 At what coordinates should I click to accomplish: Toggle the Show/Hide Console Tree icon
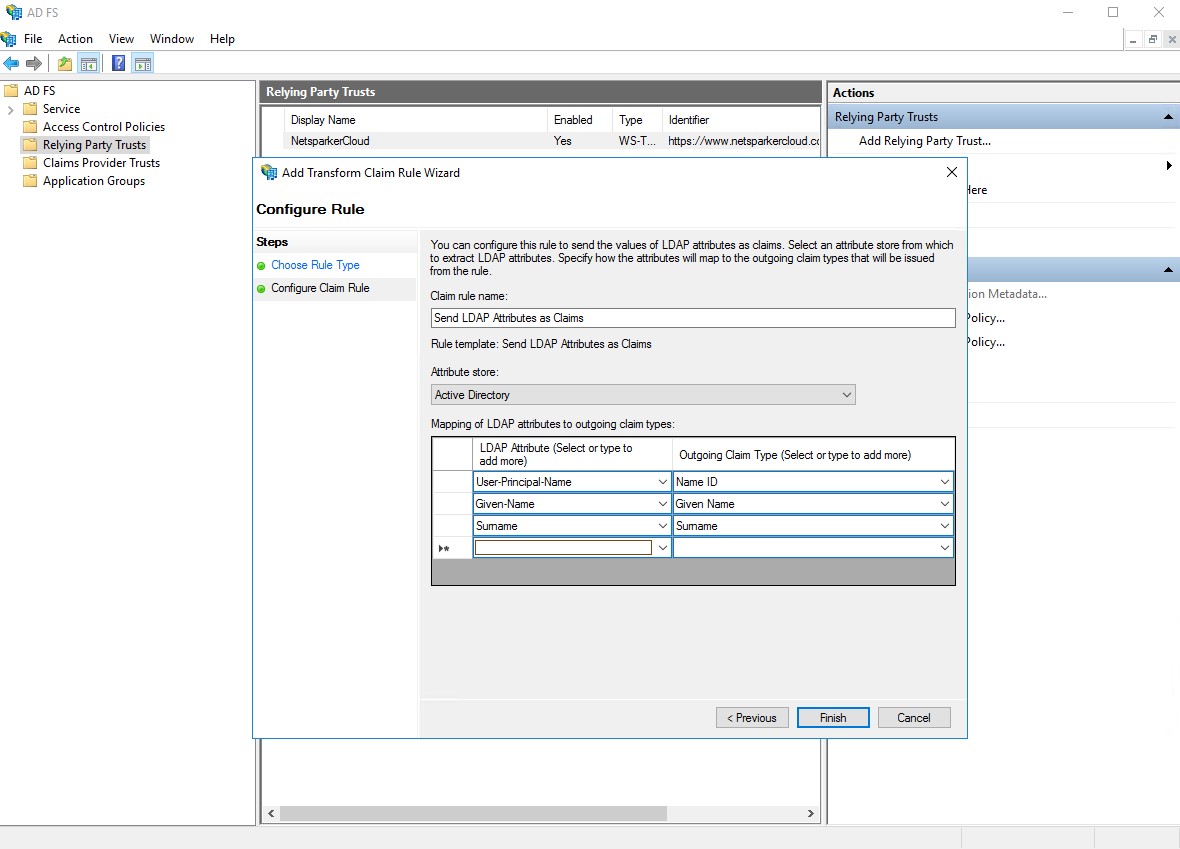(x=89, y=64)
